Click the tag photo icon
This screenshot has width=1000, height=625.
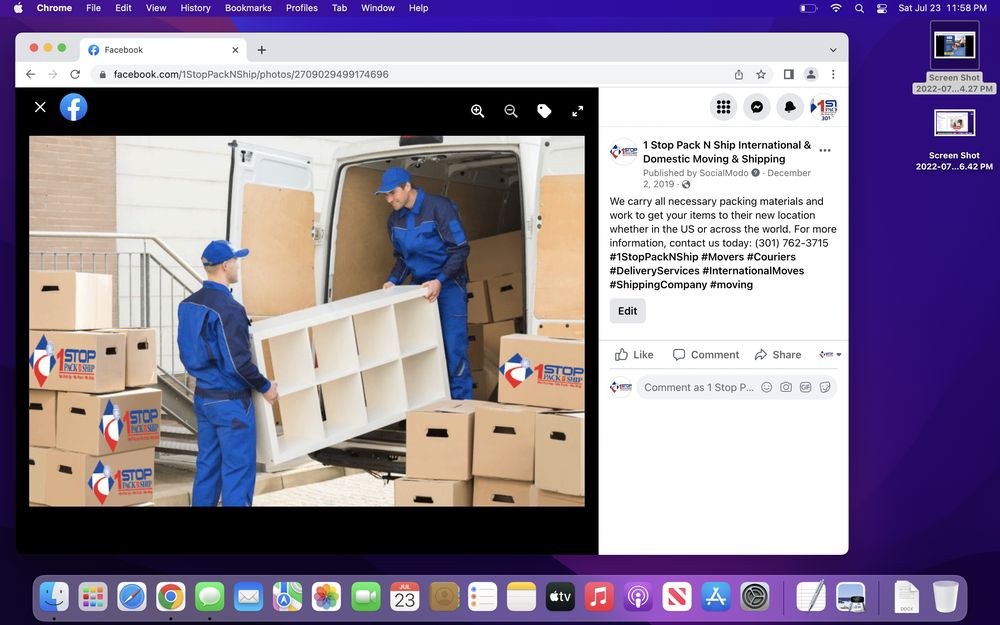pos(544,111)
